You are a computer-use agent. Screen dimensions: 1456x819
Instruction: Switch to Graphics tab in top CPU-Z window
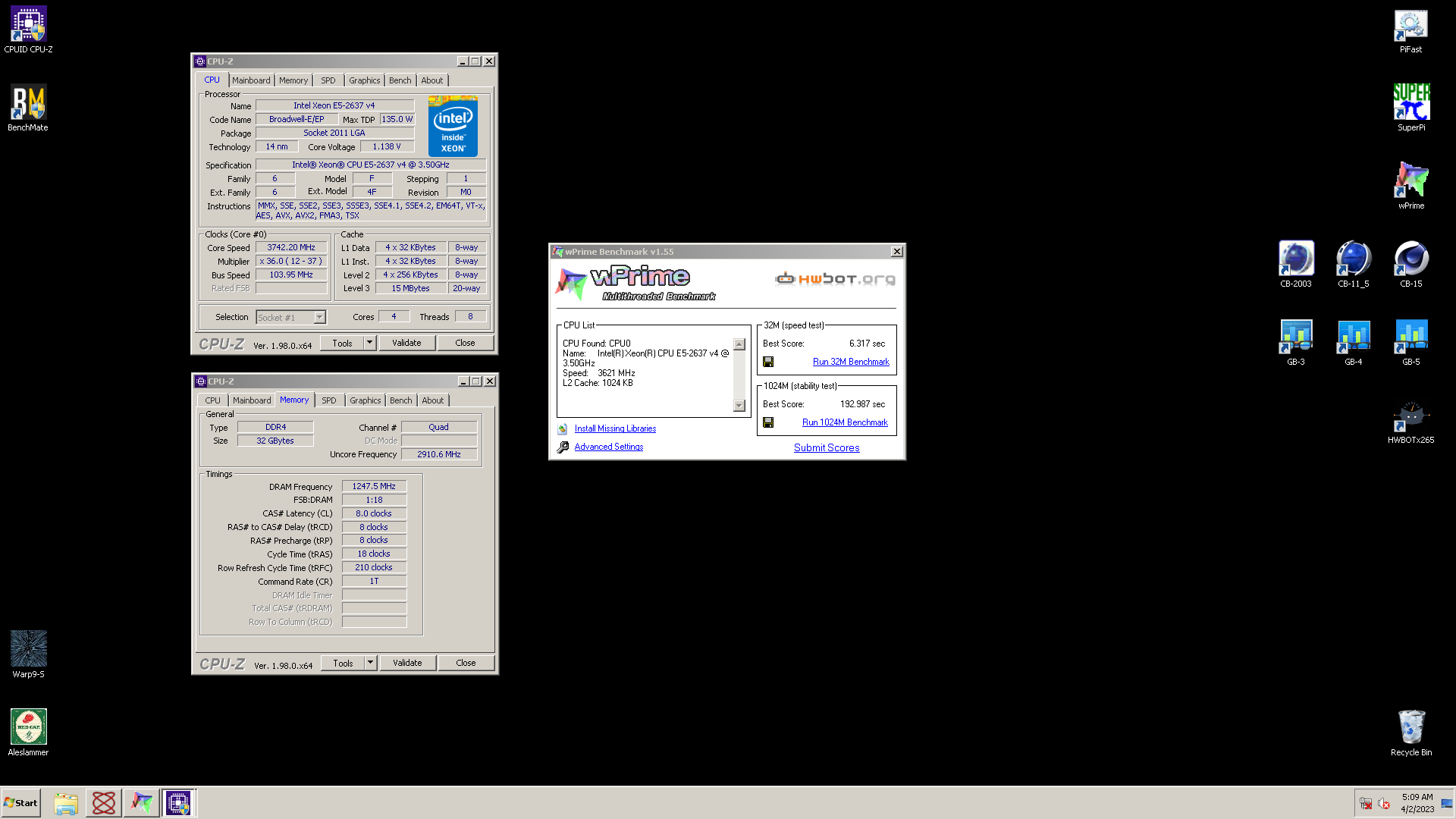coord(365,80)
